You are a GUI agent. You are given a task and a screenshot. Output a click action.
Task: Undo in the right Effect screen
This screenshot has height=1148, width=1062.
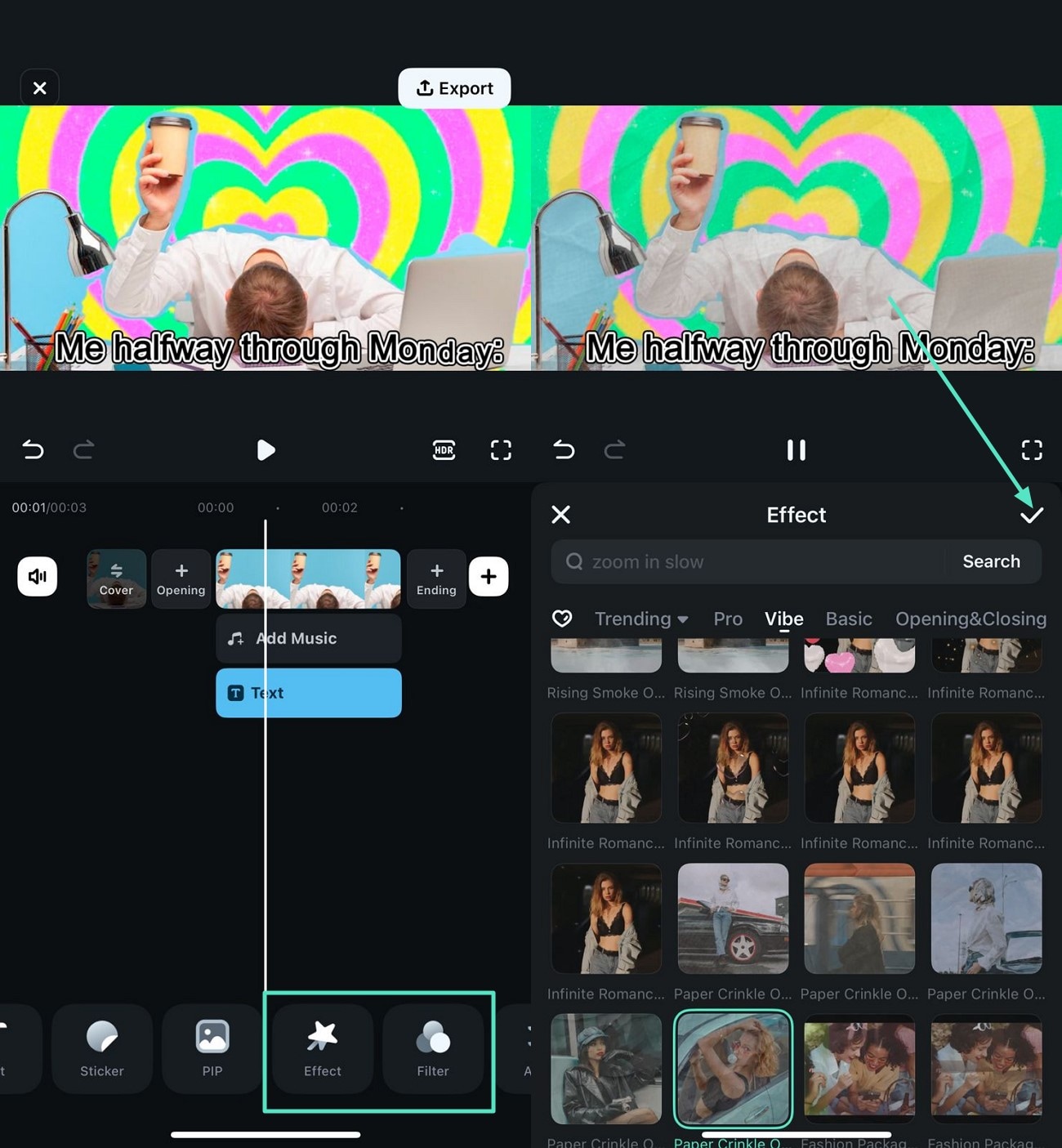(x=564, y=449)
